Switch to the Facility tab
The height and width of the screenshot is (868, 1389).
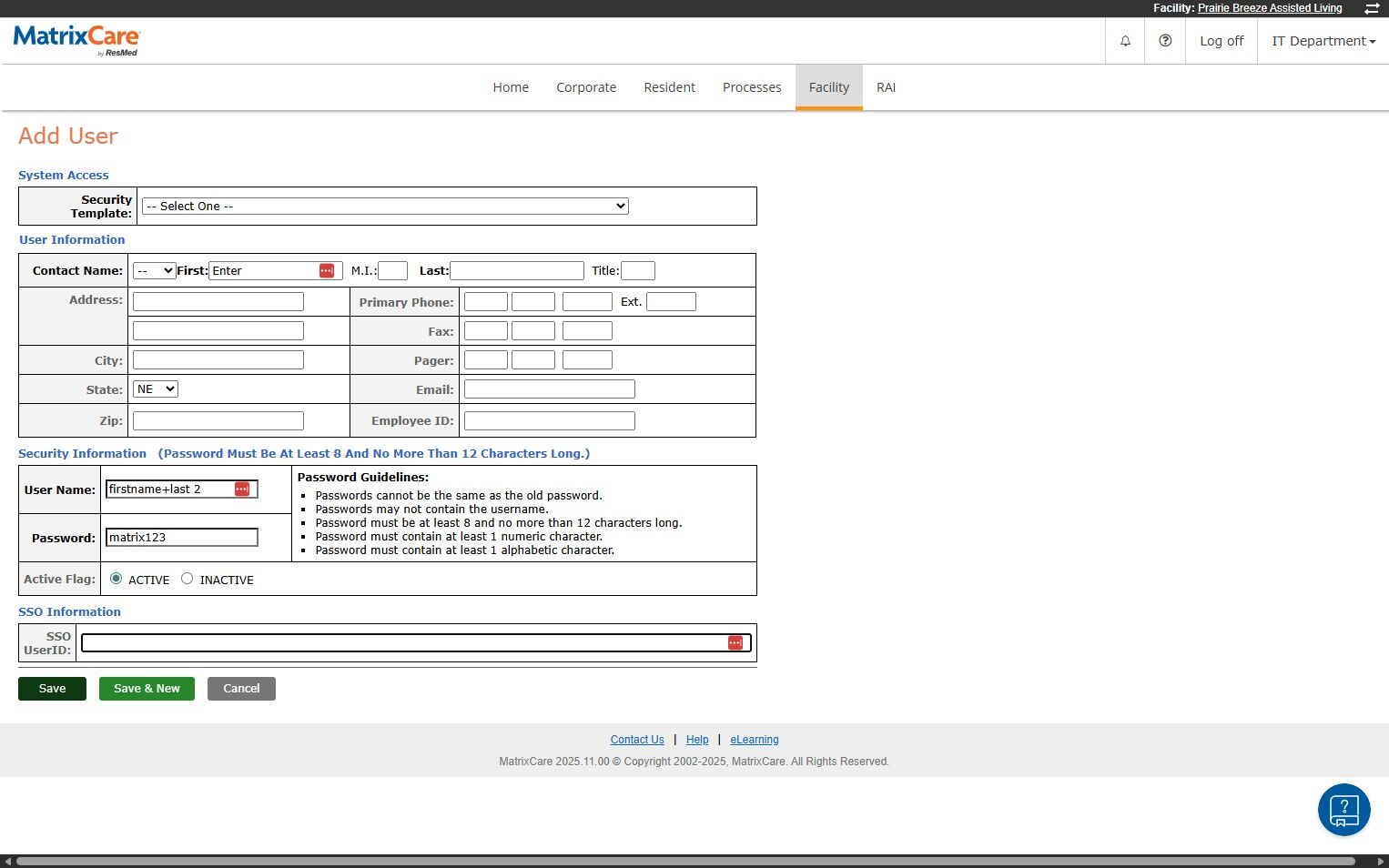coord(829,87)
